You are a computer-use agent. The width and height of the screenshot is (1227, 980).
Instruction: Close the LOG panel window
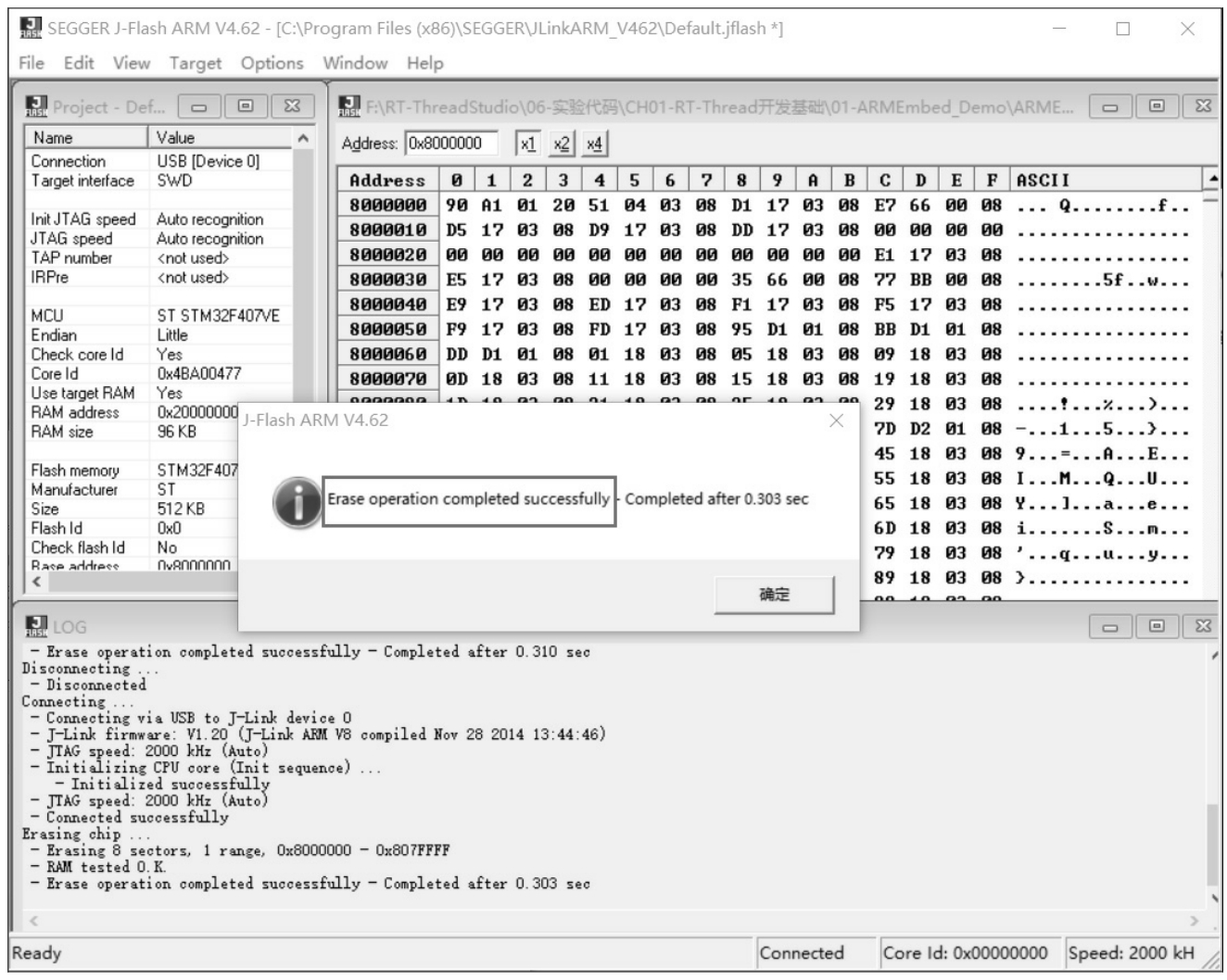(1203, 626)
